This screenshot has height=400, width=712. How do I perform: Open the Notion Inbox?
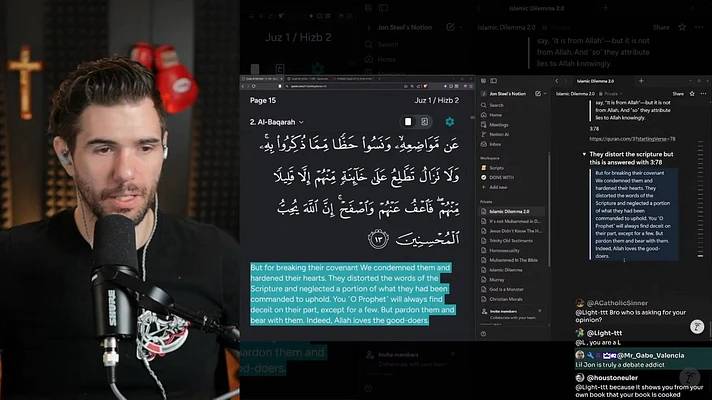(513, 144)
